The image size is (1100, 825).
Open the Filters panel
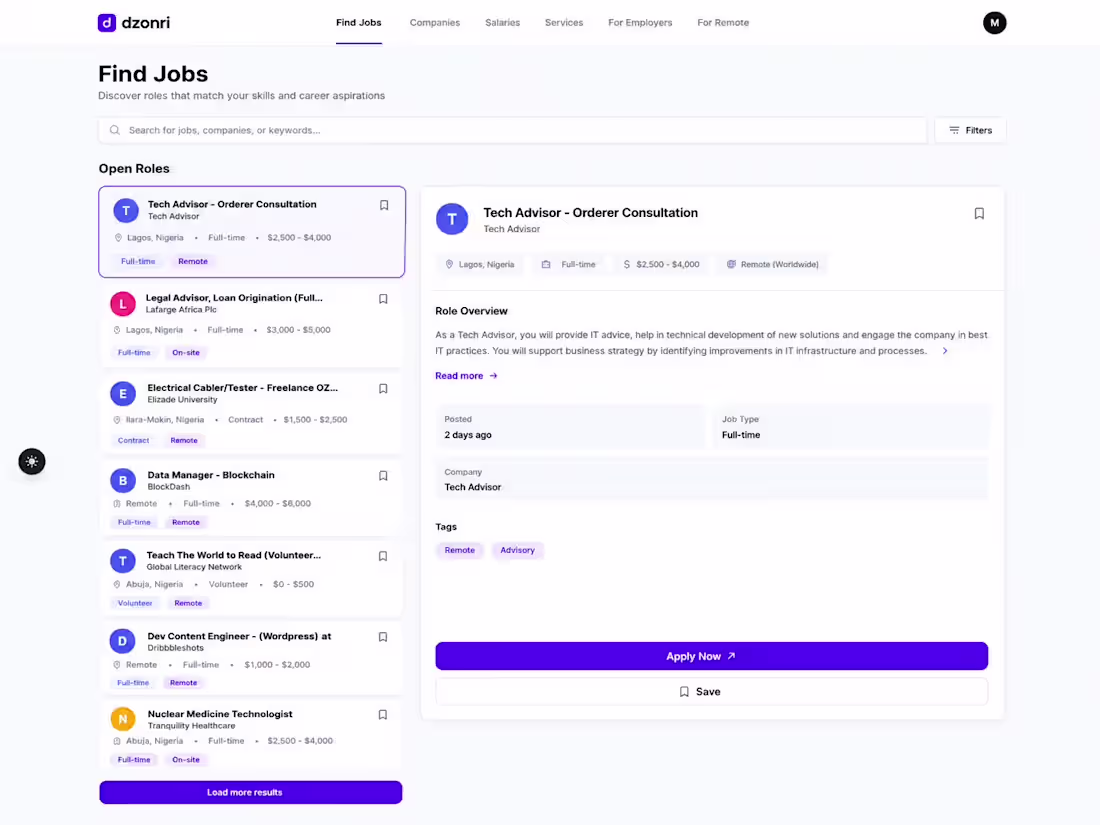click(x=970, y=130)
